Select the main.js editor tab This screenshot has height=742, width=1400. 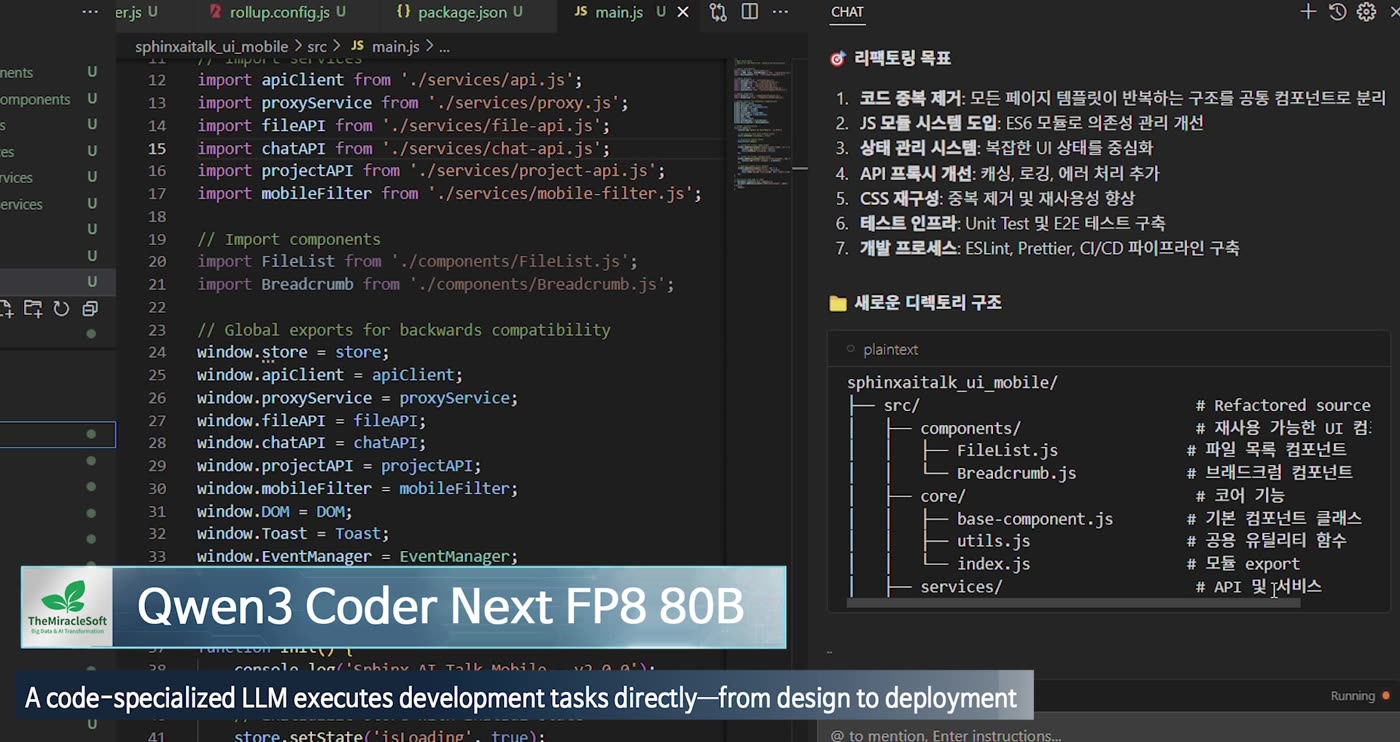[x=620, y=12]
